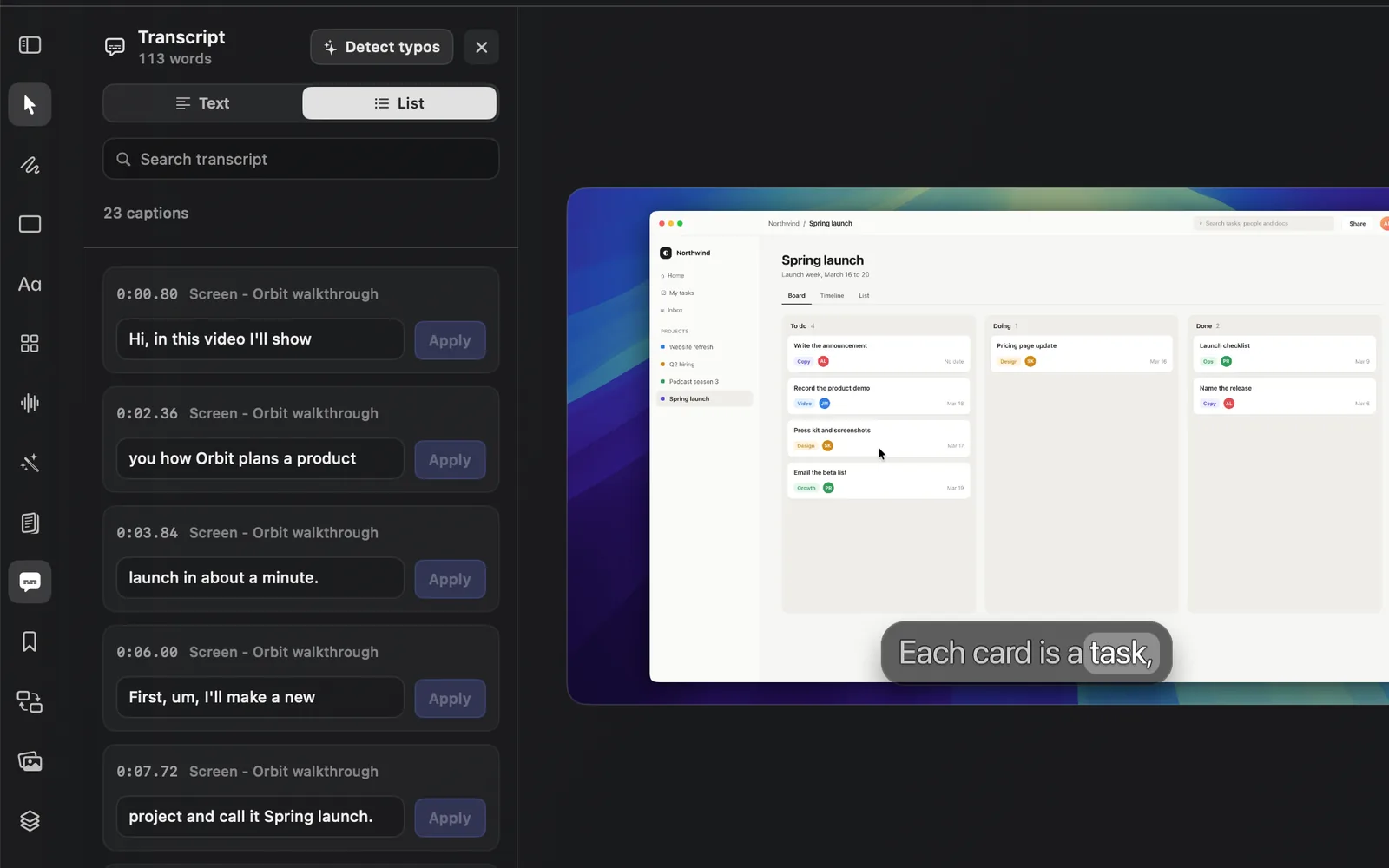Edit caption text 'you how Orbit plans a product'
The width and height of the screenshot is (1389, 868).
(260, 458)
